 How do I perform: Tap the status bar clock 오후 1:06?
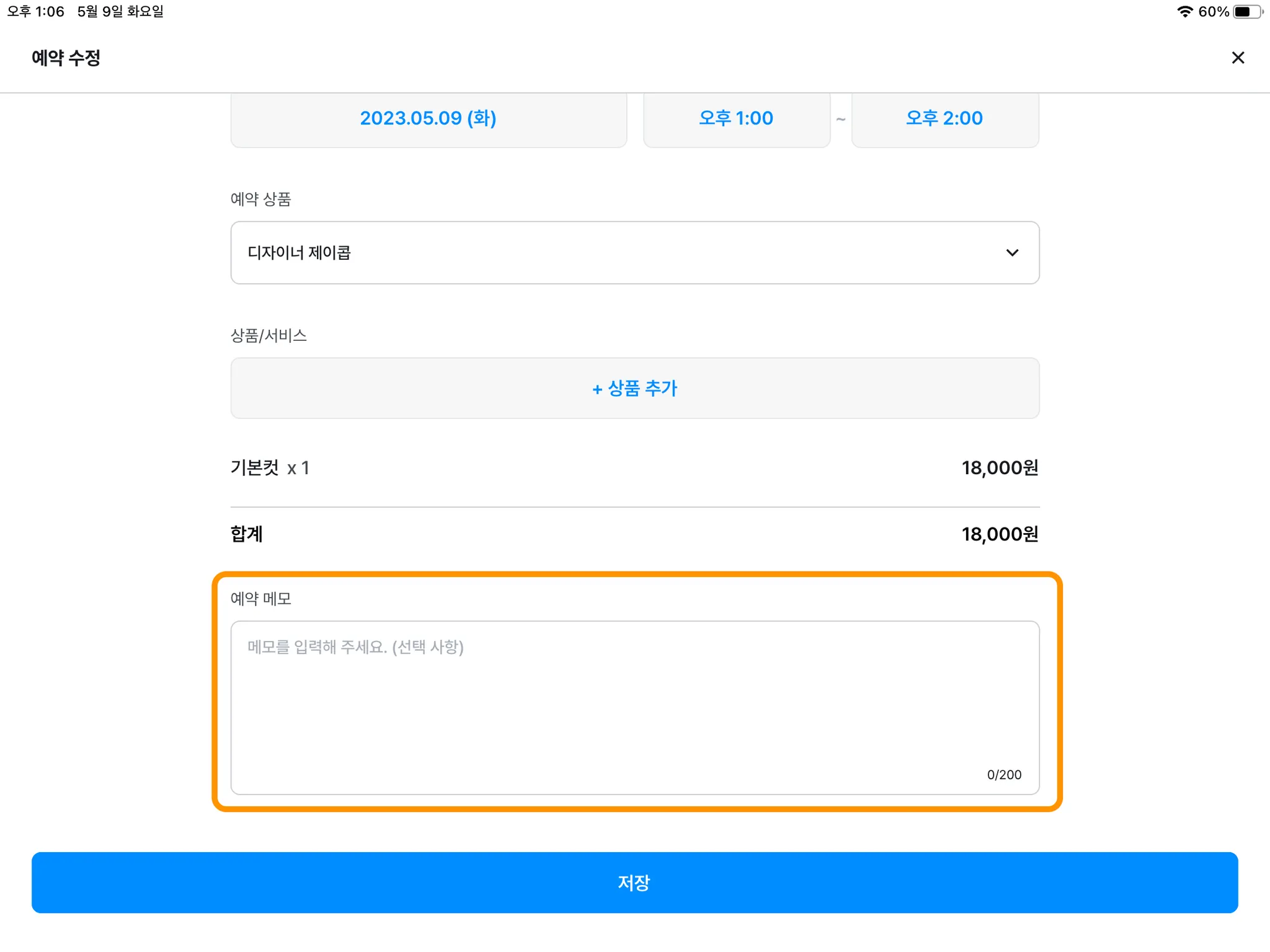pyautogui.click(x=36, y=12)
